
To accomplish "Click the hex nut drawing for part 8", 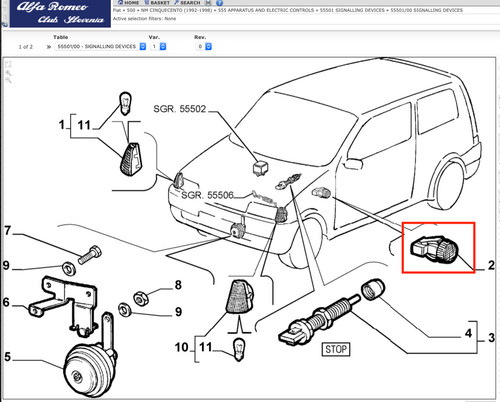I will pos(141,298).
